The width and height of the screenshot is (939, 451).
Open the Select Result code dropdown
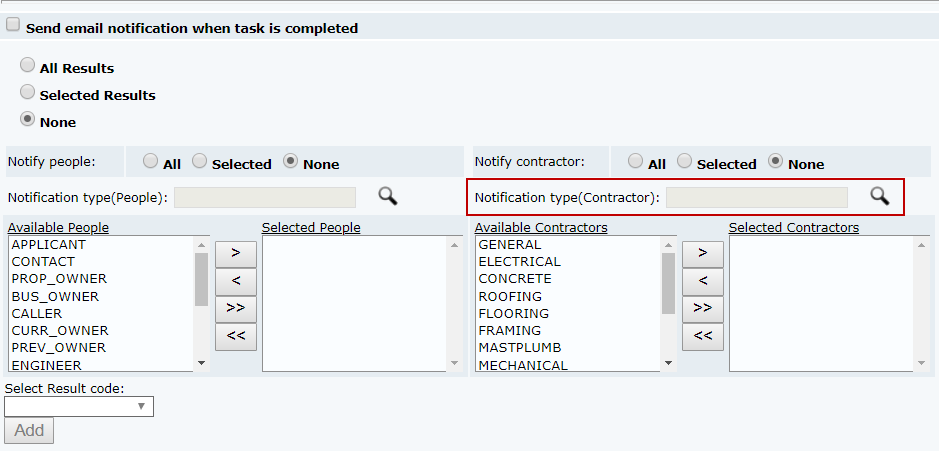[x=79, y=406]
